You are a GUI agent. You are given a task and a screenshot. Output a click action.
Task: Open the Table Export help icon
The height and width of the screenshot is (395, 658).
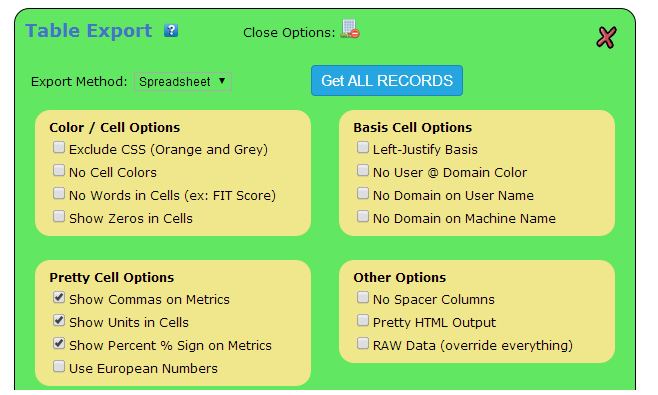[x=171, y=31]
